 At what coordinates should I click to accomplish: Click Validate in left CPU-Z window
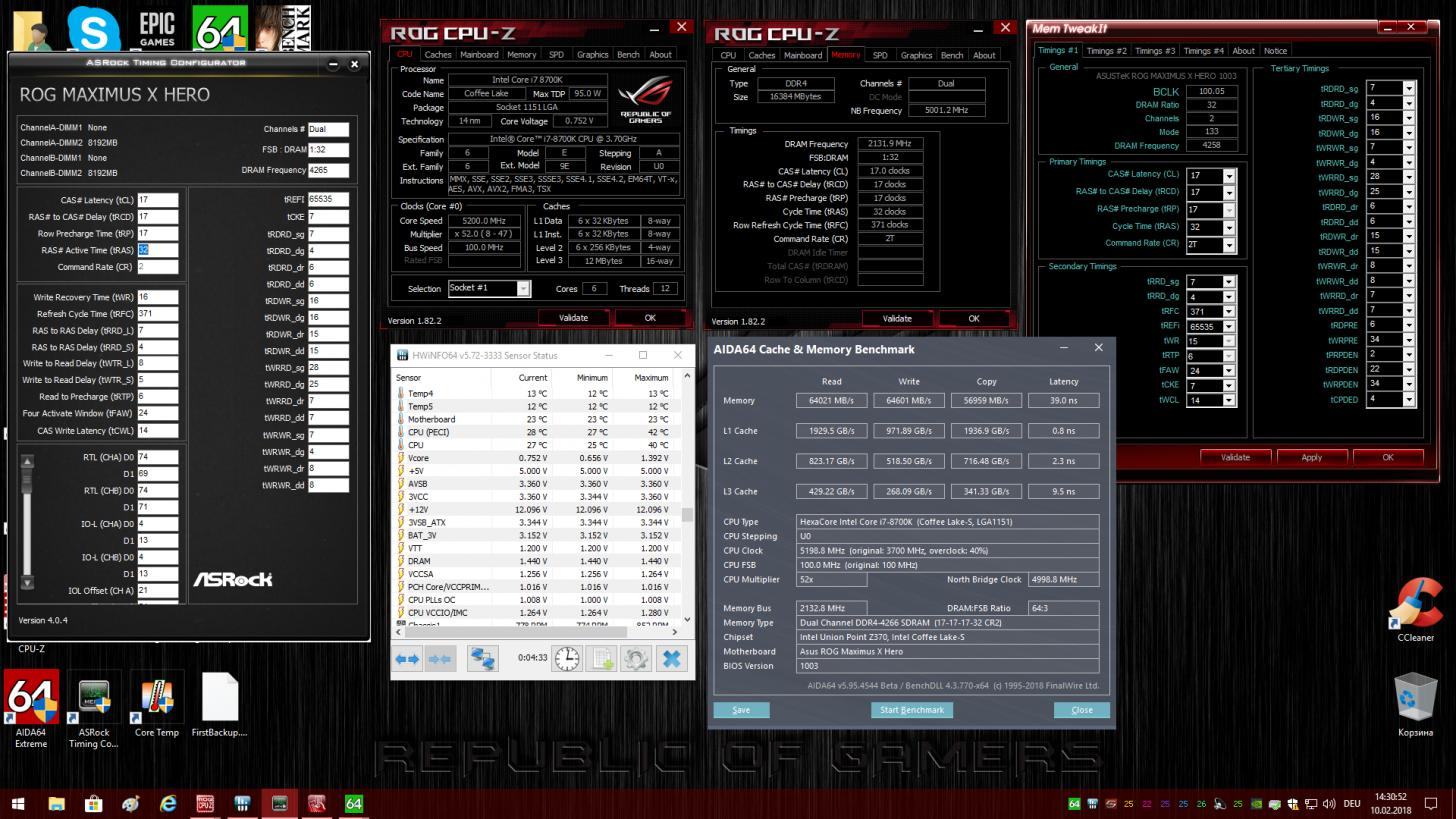pos(573,318)
